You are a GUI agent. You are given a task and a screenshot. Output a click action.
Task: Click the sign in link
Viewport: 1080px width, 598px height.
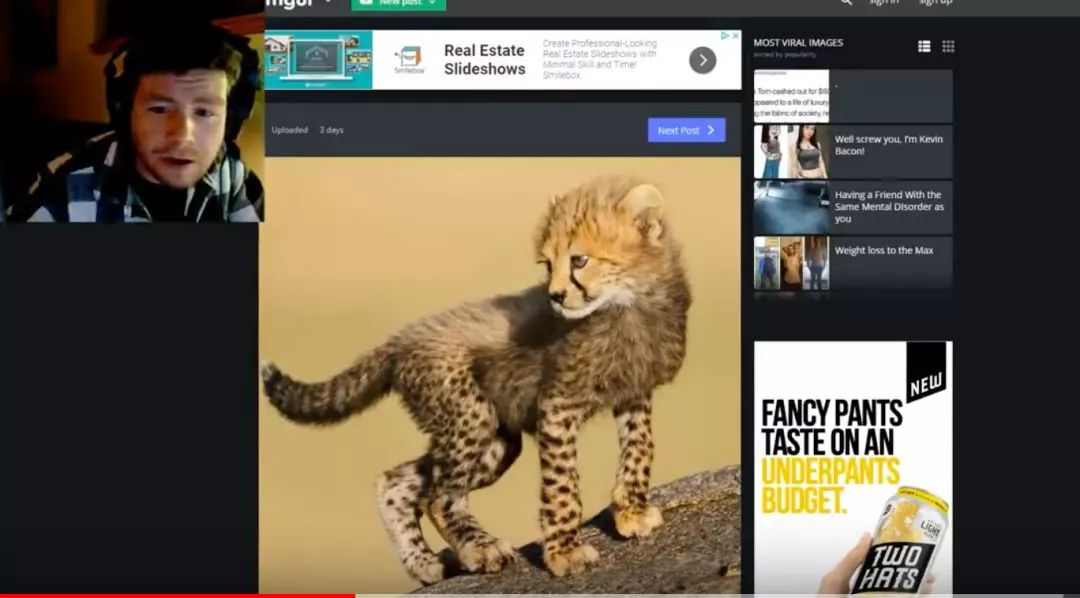pos(884,2)
